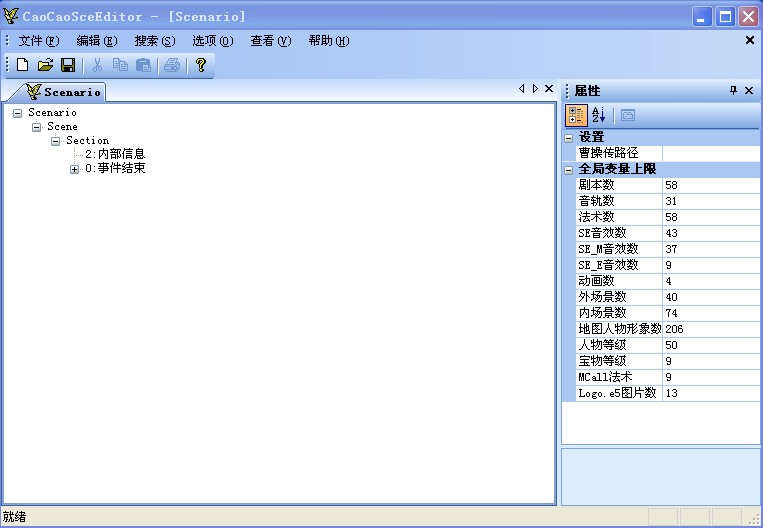763x528 pixels.
Task: Collapse the 设置 property category
Action: [x=568, y=138]
